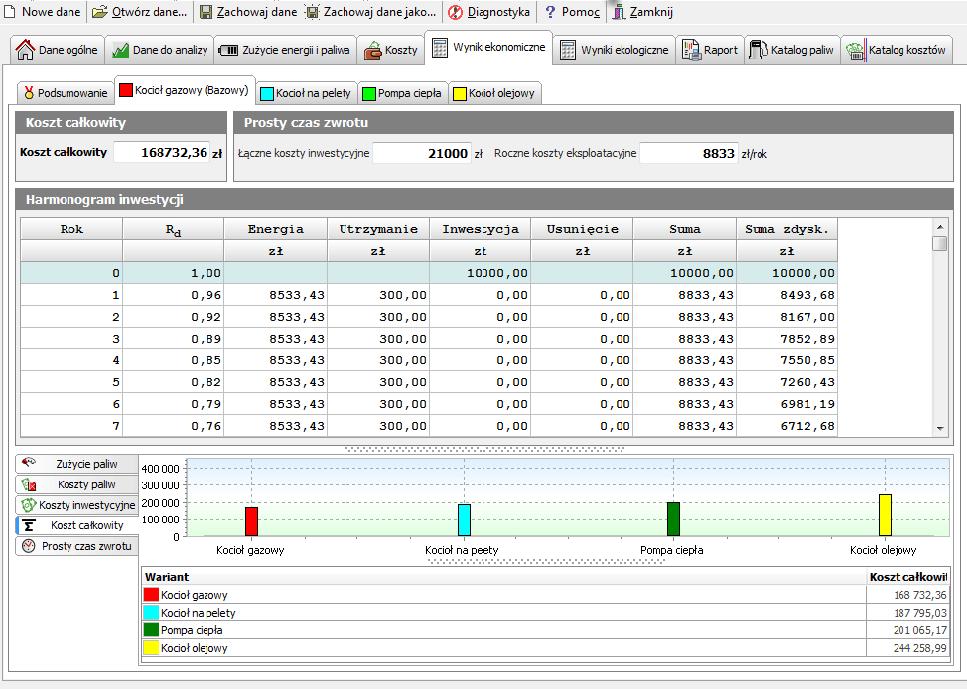The height and width of the screenshot is (689, 967).
Task: Open Katalog paliw tab
Action: [x=792, y=50]
